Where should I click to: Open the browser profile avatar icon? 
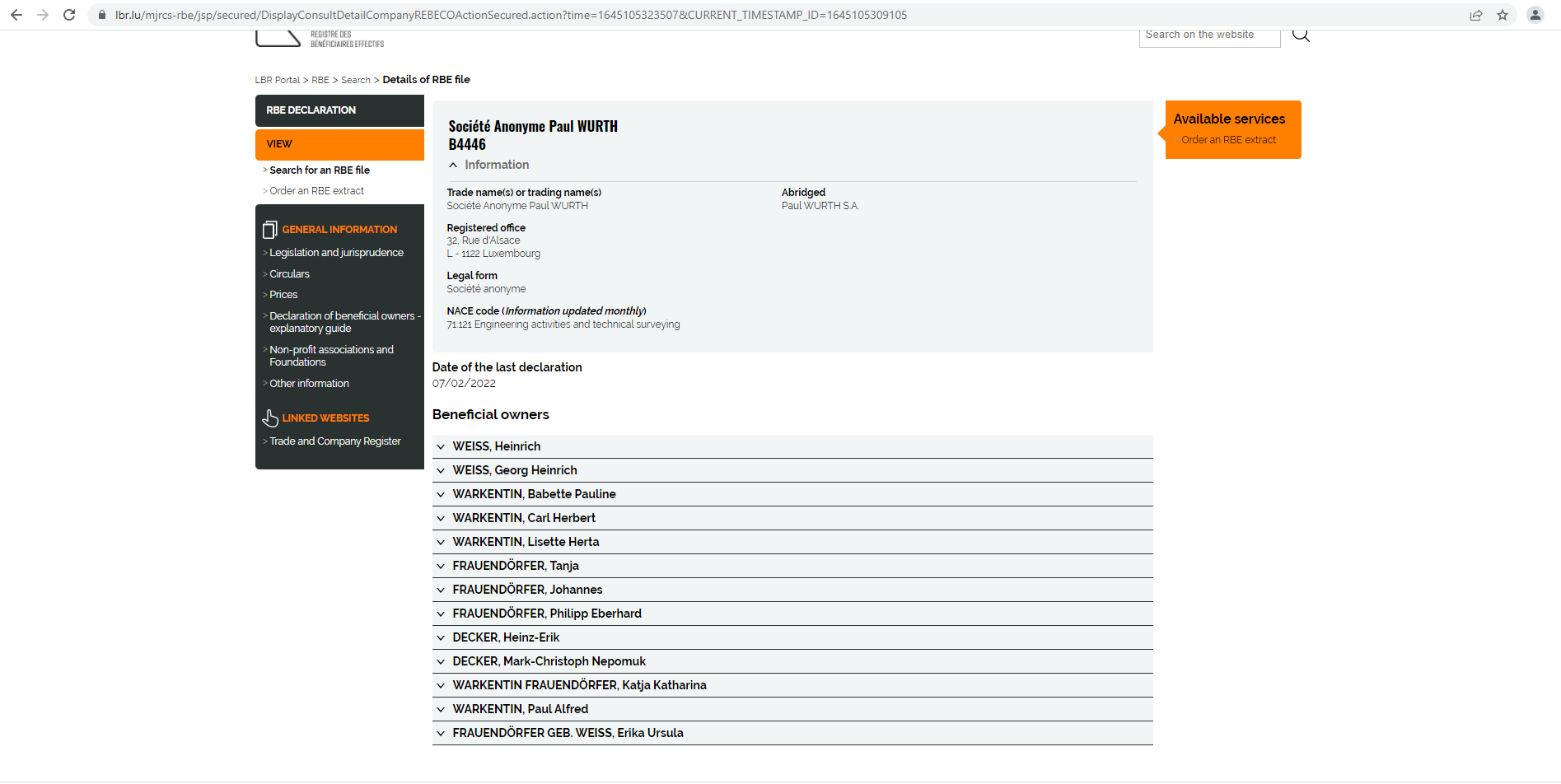(1535, 15)
